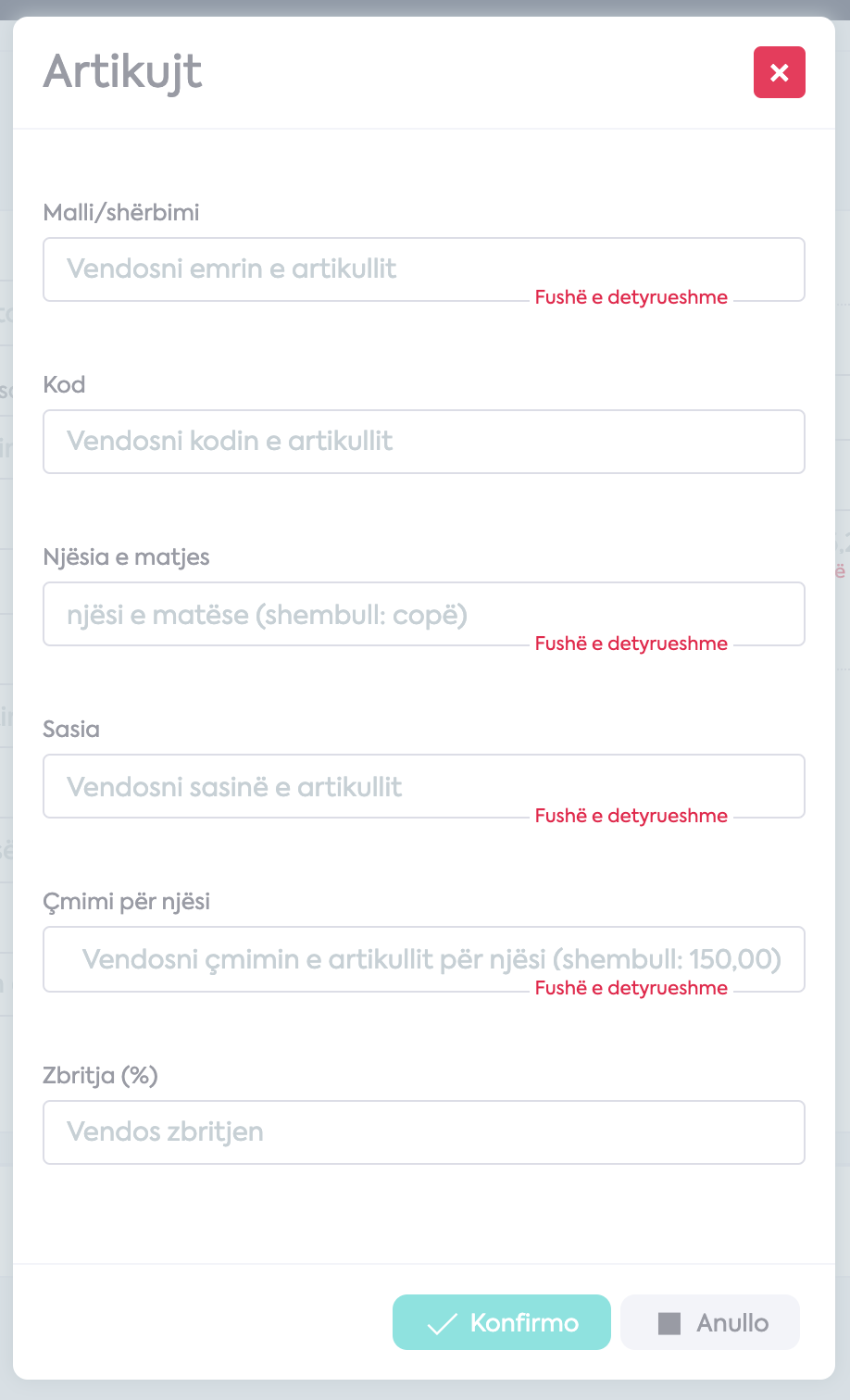Focus the Zbritja (%) discount field
Image resolution: width=850 pixels, height=1400 pixels.
pyautogui.click(x=424, y=1132)
